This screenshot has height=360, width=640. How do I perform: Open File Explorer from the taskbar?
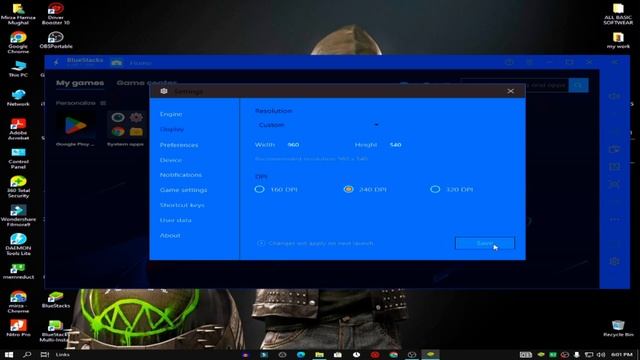[319, 354]
